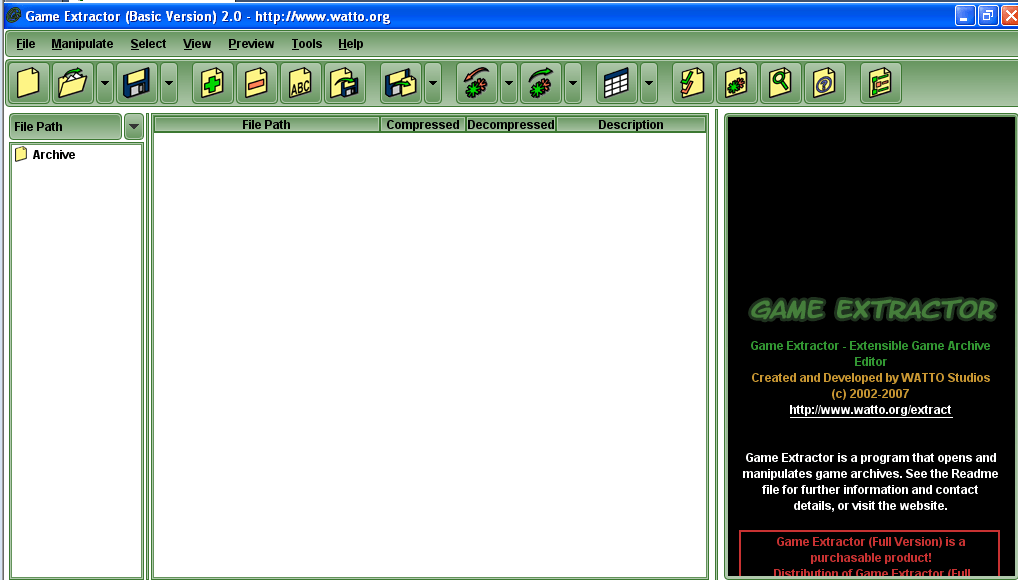Open the Select menu
Image resolution: width=1018 pixels, height=580 pixels.
[x=148, y=44]
